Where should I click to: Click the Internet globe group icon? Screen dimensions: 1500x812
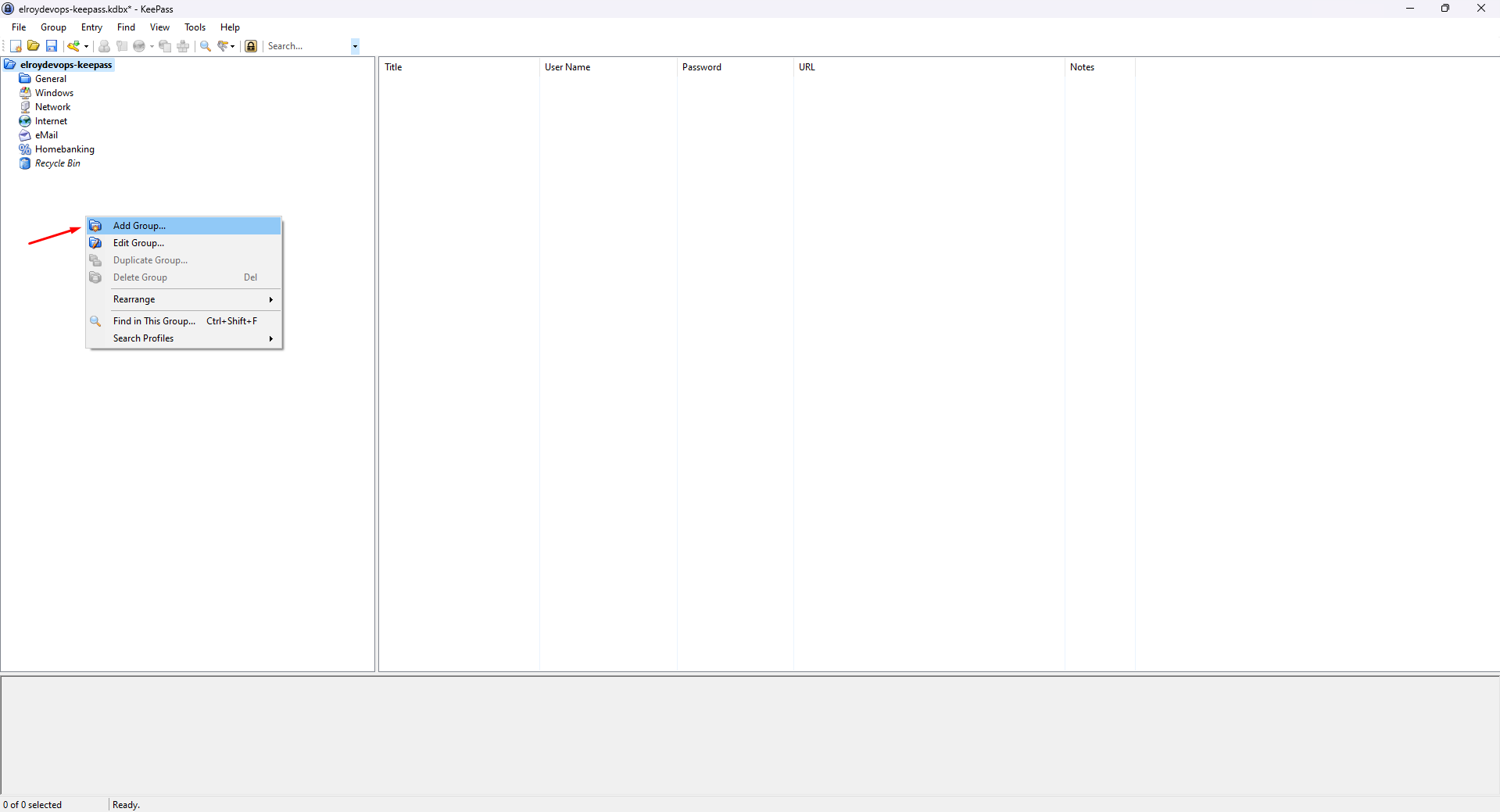pos(25,121)
